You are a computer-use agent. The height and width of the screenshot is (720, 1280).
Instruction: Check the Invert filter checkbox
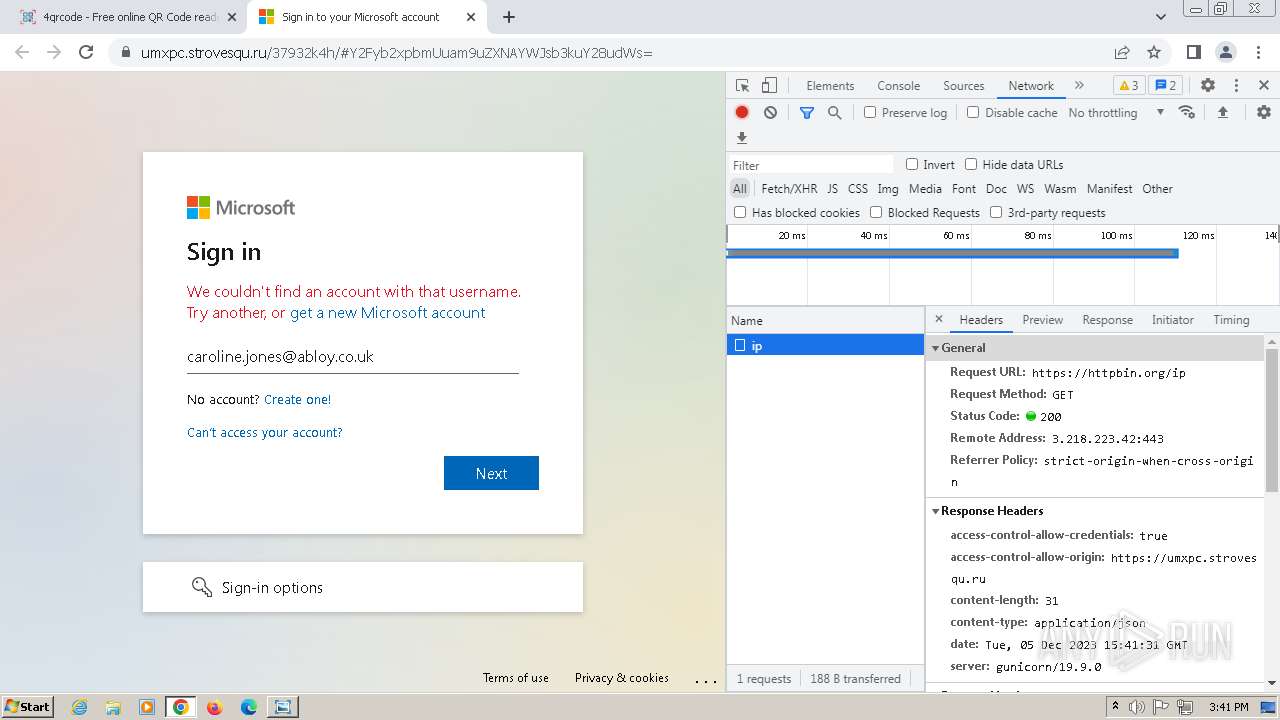(x=912, y=164)
